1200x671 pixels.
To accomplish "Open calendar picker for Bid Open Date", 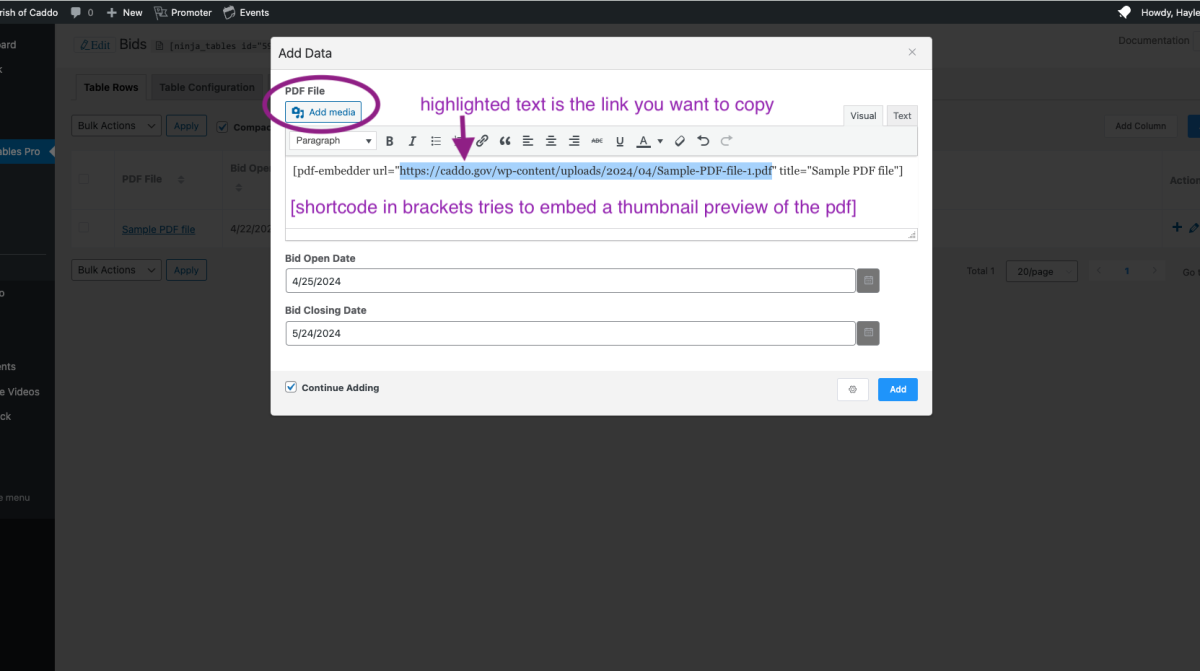I will (868, 281).
